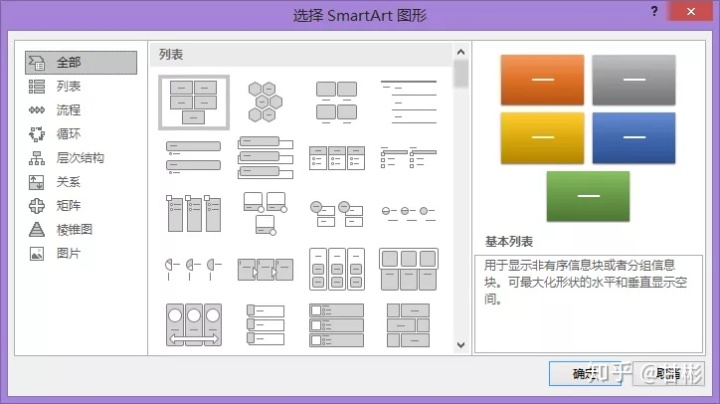Close the SmartArt dialog

point(691,11)
